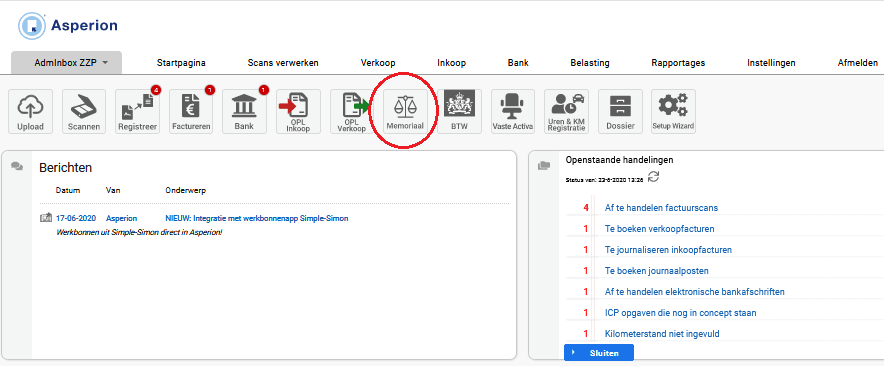Open the Inkoop menu
Screen dimensions: 884x366
[452, 63]
